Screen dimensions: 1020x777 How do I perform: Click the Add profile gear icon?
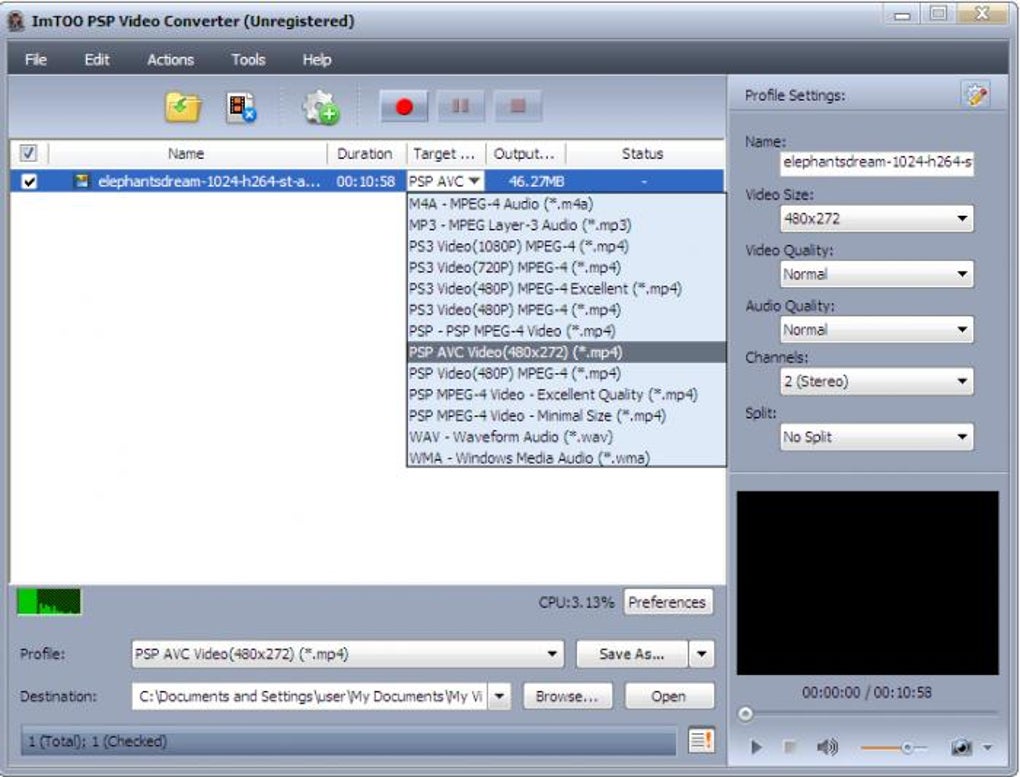click(x=320, y=107)
